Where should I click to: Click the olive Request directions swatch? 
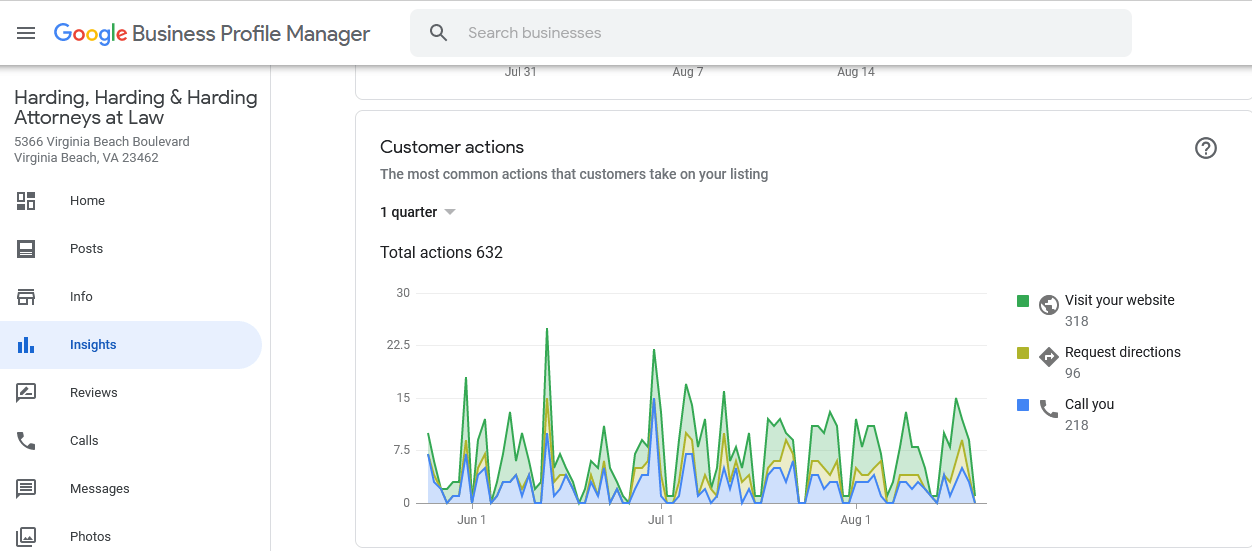click(1023, 353)
